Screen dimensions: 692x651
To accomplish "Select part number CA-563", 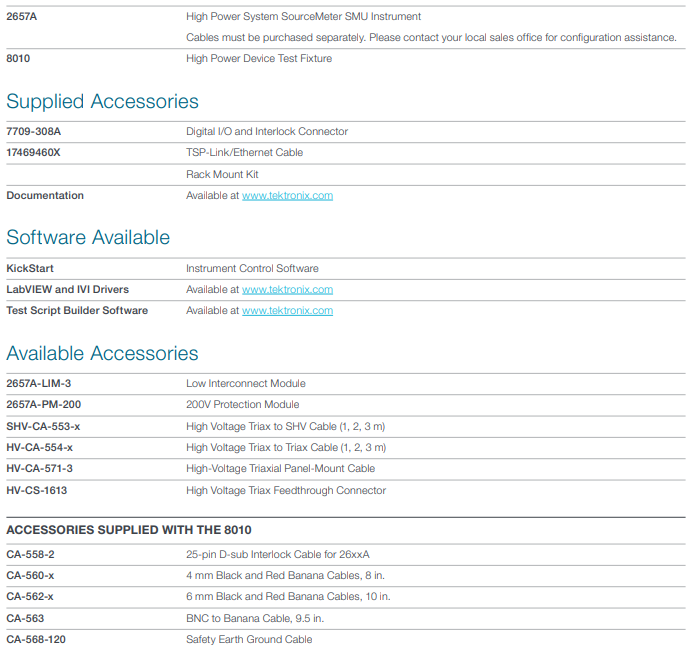I will [x=25, y=619].
